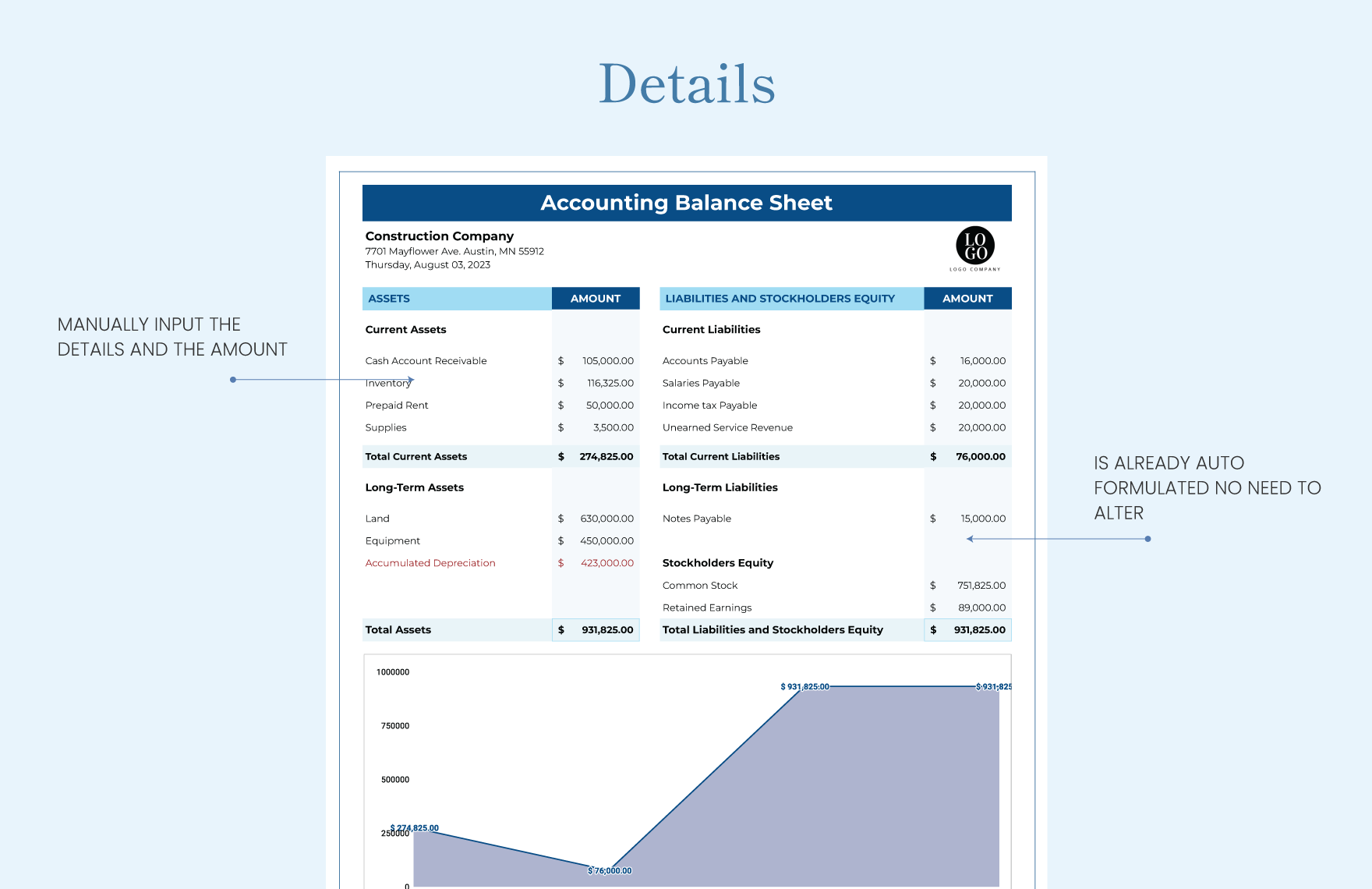The width and height of the screenshot is (1372, 889).
Task: Click the red Accumulated Depreciation label
Action: point(430,563)
